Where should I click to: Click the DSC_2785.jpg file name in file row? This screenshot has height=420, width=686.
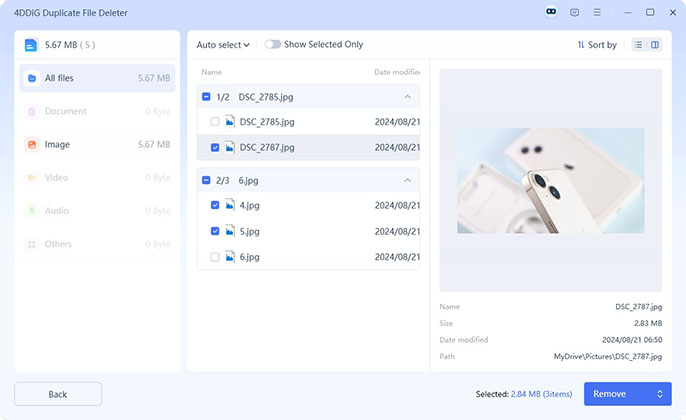coord(267,122)
